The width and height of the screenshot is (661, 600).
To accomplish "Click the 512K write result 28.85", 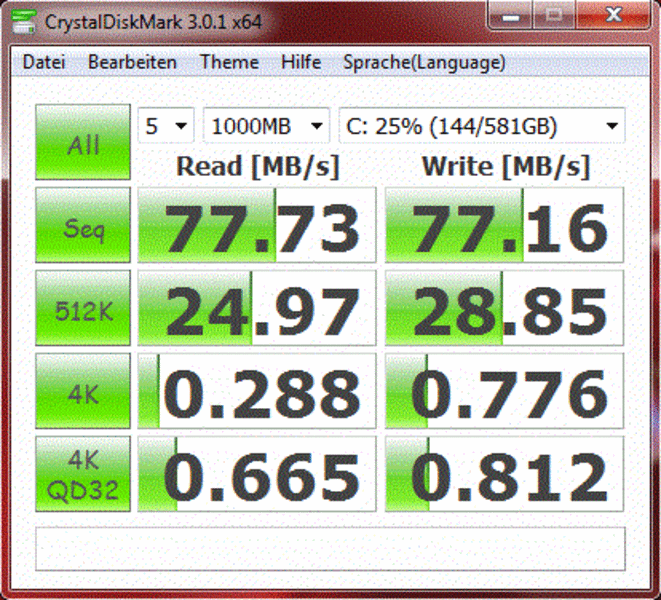I will click(505, 308).
